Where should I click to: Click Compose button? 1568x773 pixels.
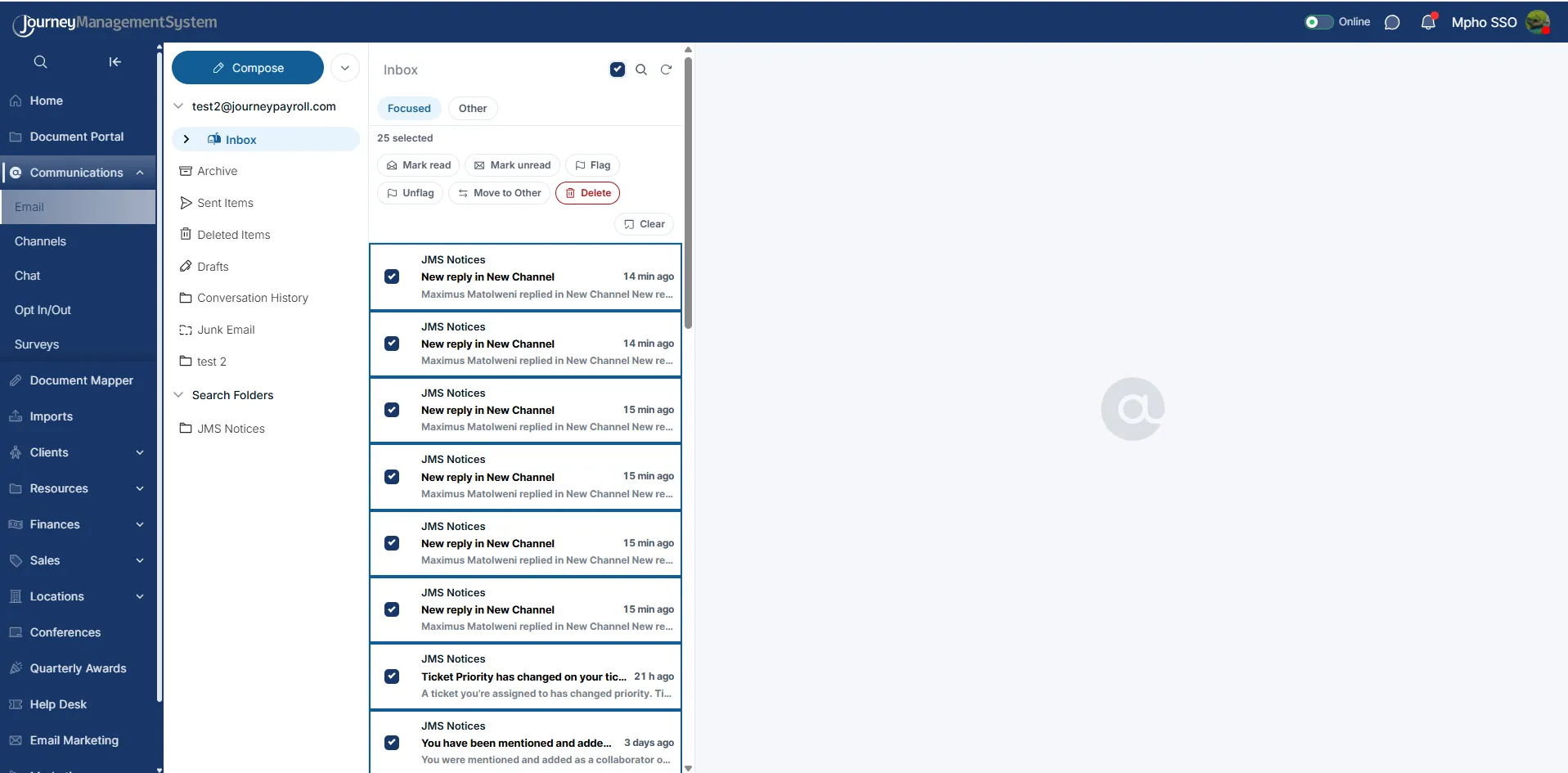pyautogui.click(x=248, y=68)
